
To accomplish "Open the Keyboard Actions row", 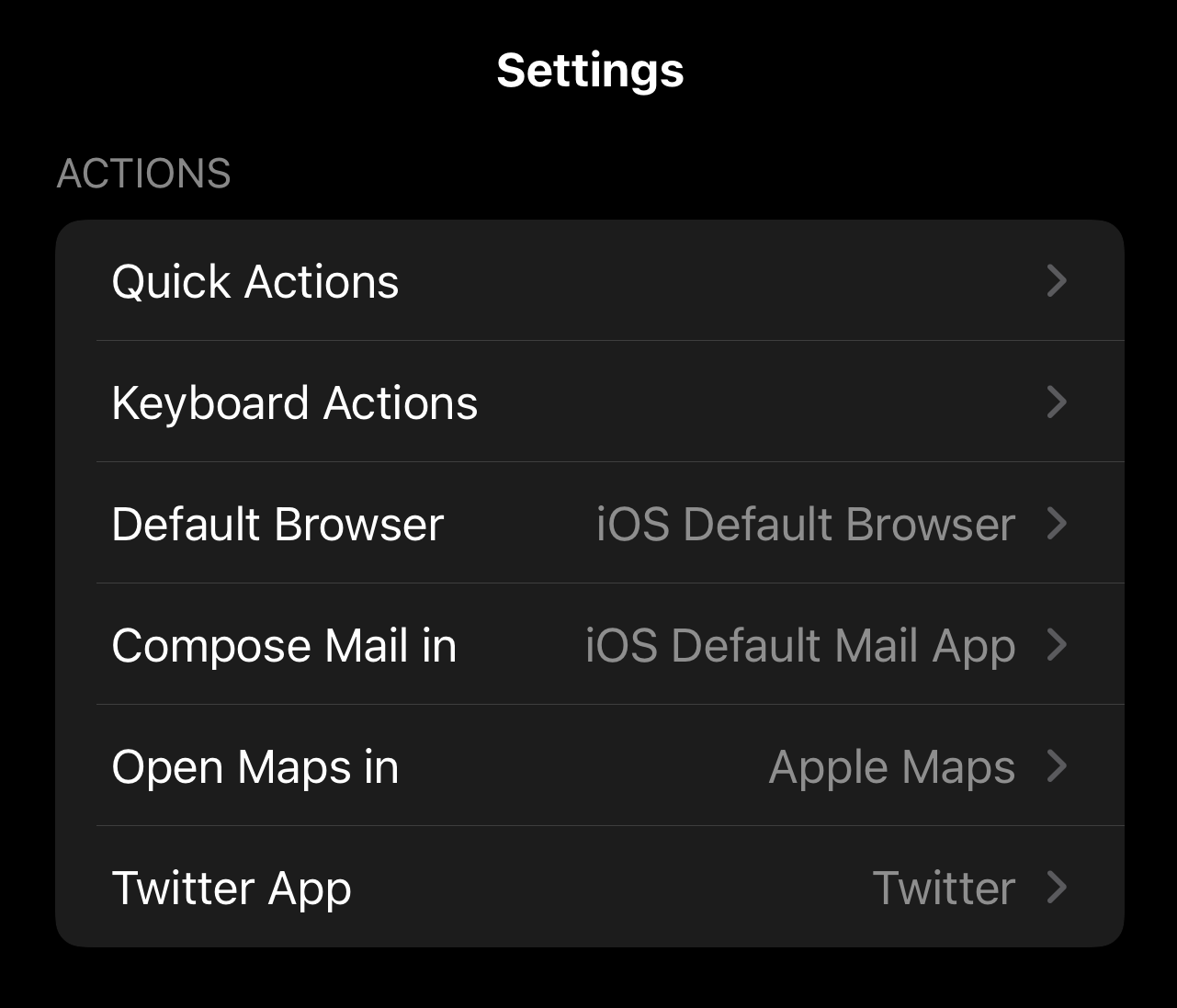I will (x=590, y=402).
